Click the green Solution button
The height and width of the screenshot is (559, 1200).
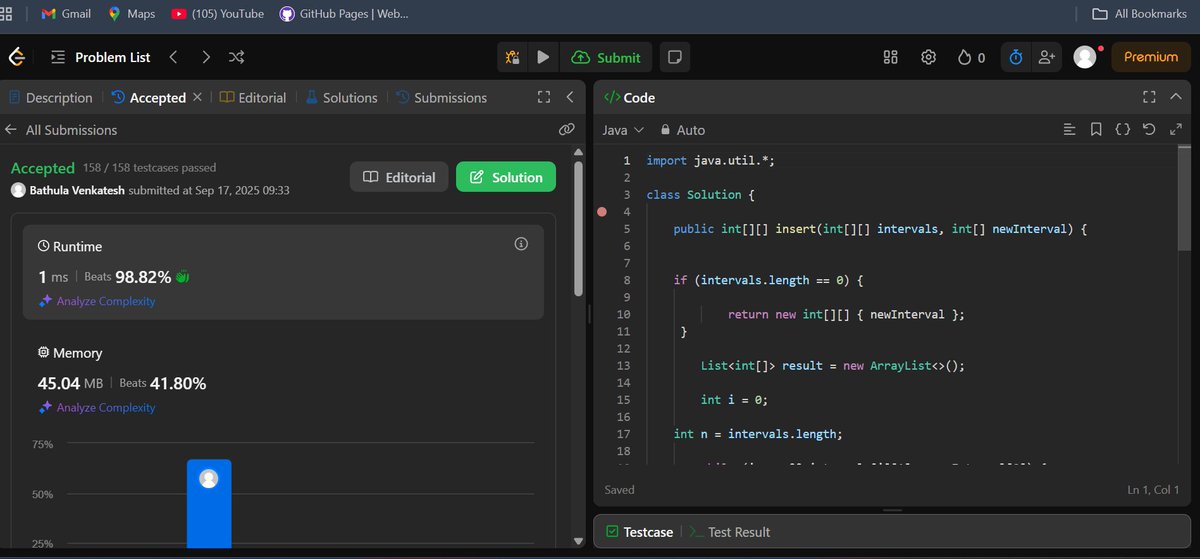[x=506, y=177]
